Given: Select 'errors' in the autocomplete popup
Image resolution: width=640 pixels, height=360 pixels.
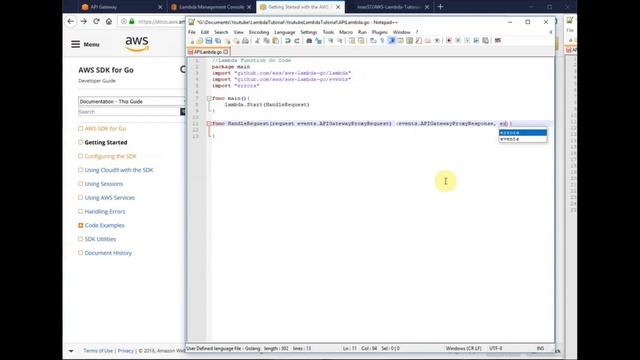Looking at the screenshot, I should click(523, 133).
